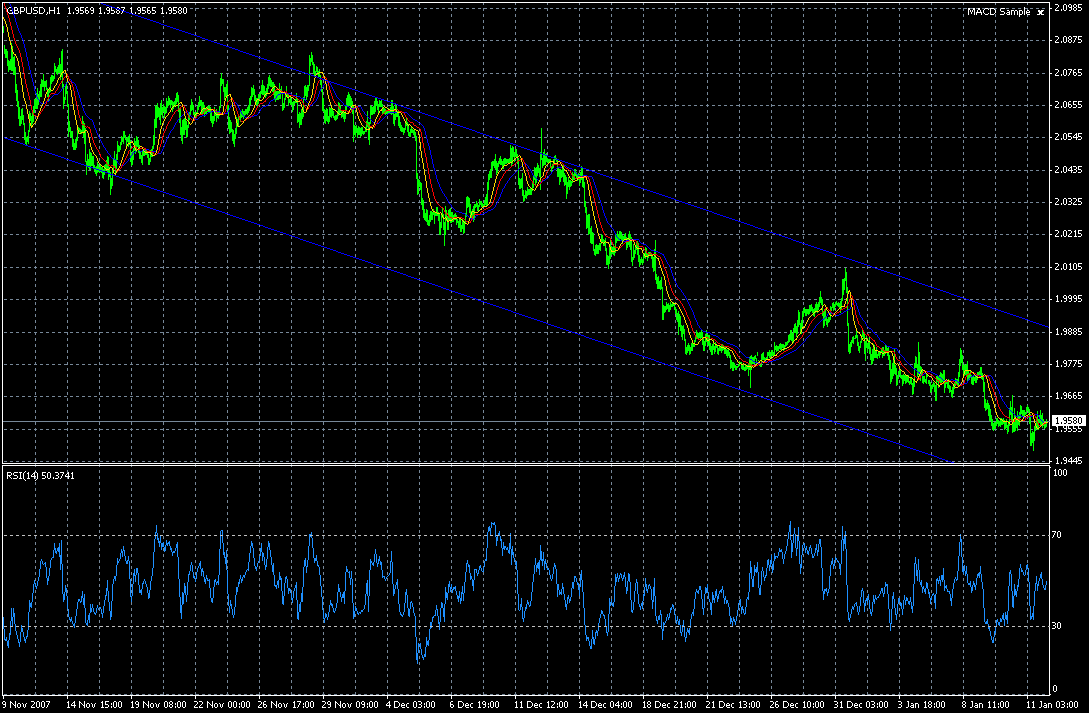Click the 2.0655 price scale value
Image resolution: width=1089 pixels, height=713 pixels.
[x=1068, y=105]
